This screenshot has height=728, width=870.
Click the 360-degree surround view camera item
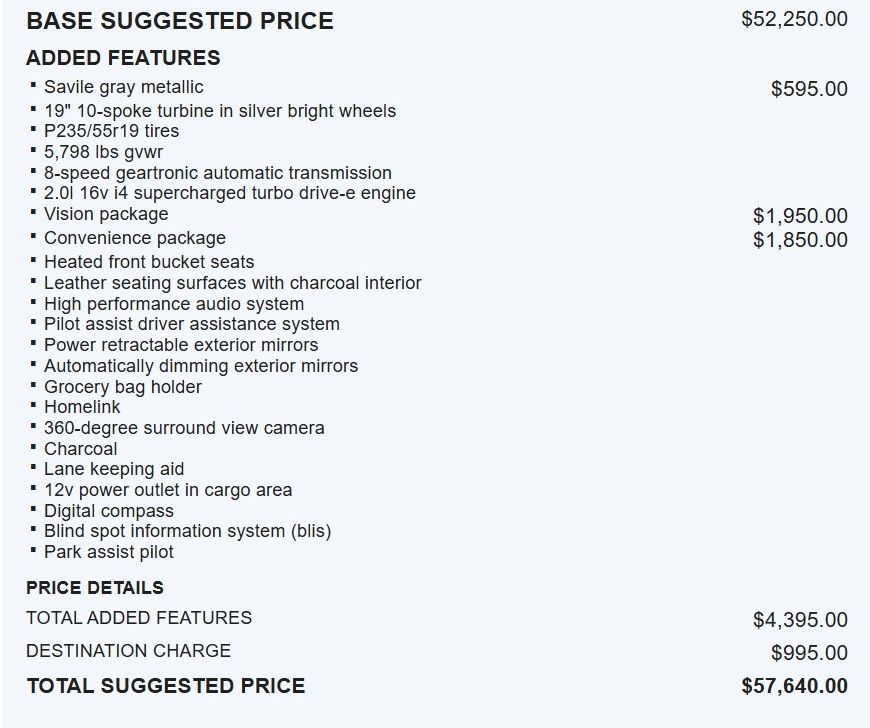coord(184,428)
